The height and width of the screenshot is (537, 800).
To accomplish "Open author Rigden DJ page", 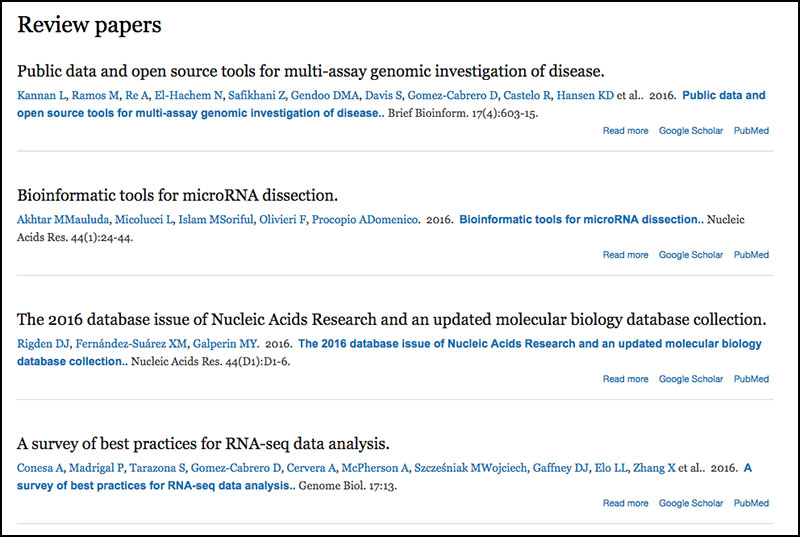I will tap(43, 344).
